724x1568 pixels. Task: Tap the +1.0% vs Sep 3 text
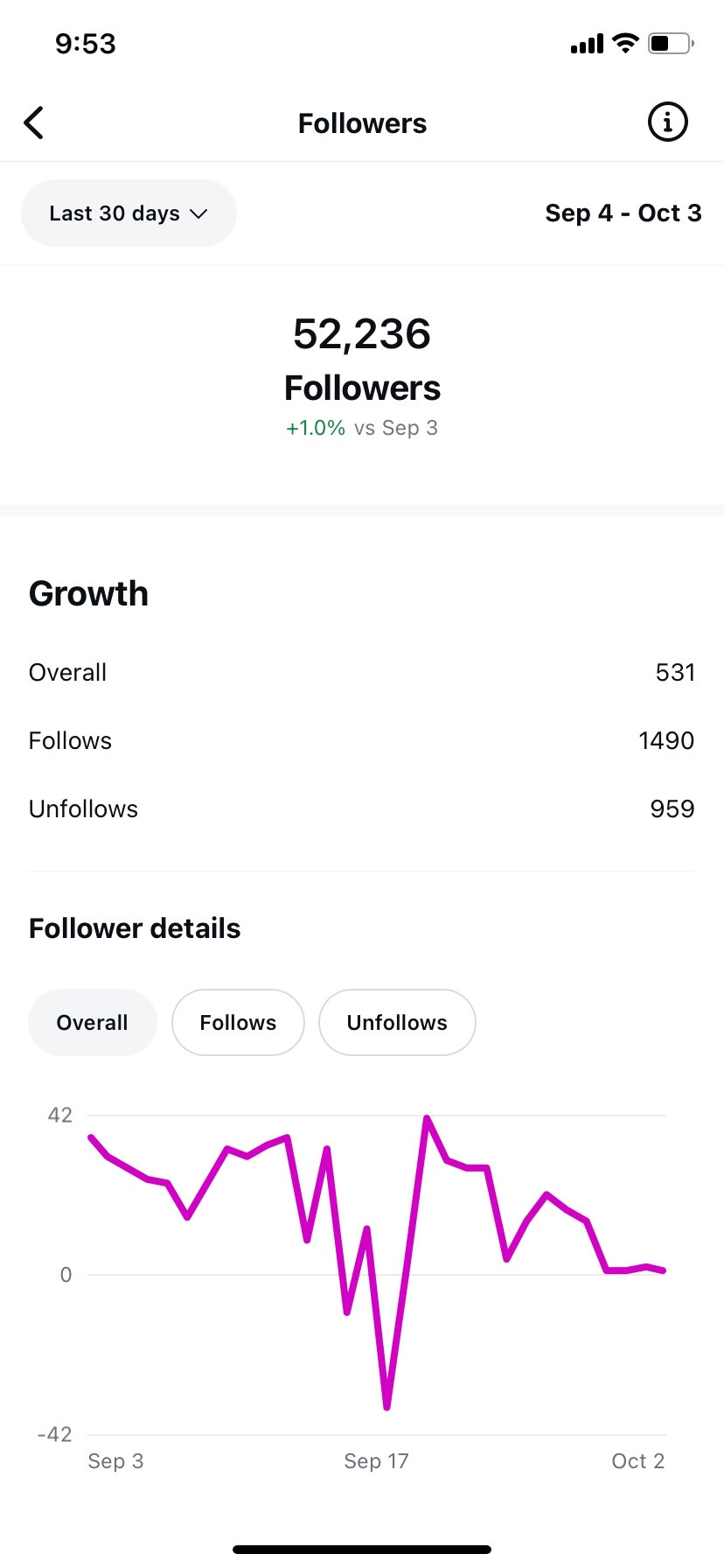point(362,428)
